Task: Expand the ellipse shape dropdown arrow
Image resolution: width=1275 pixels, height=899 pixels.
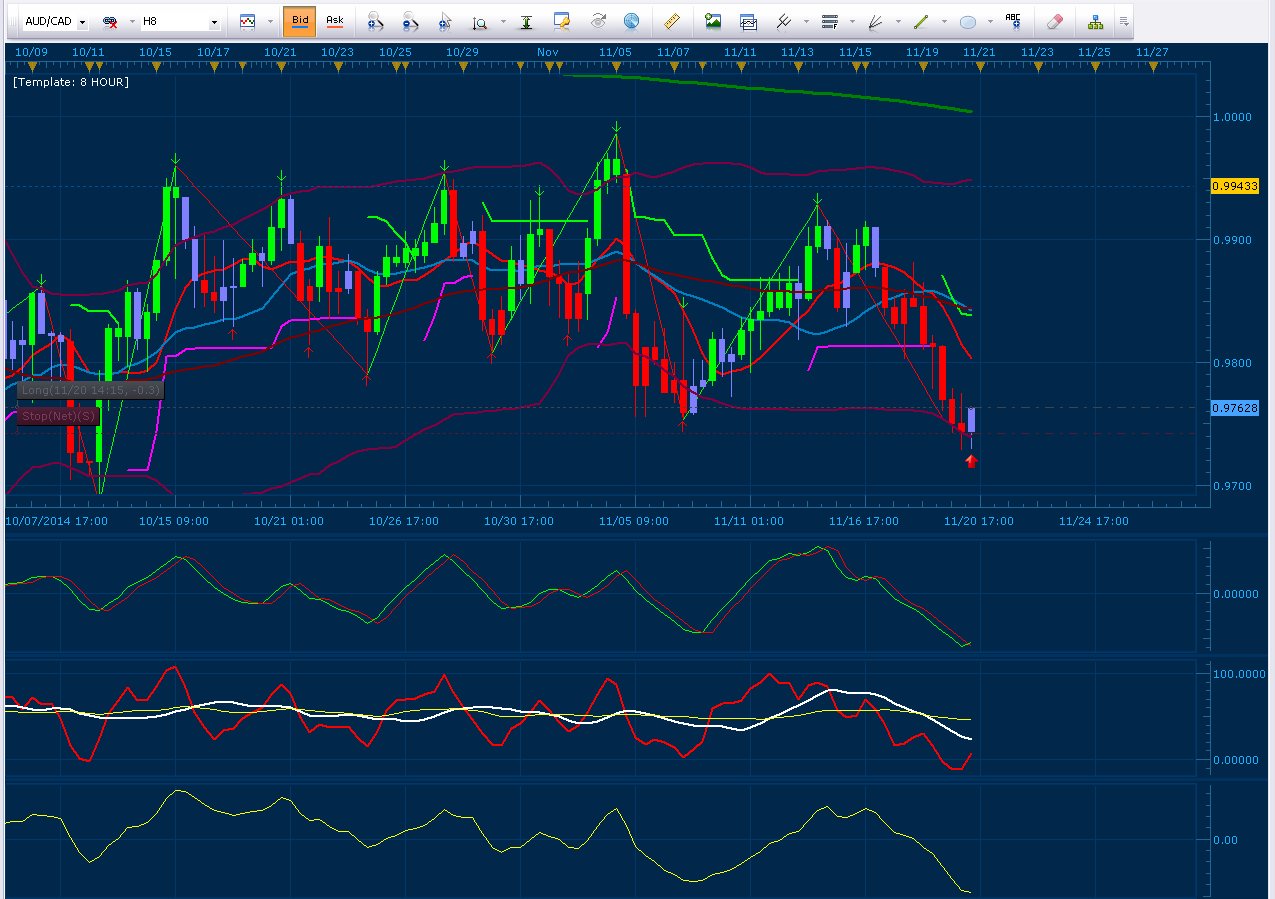Action: click(990, 21)
